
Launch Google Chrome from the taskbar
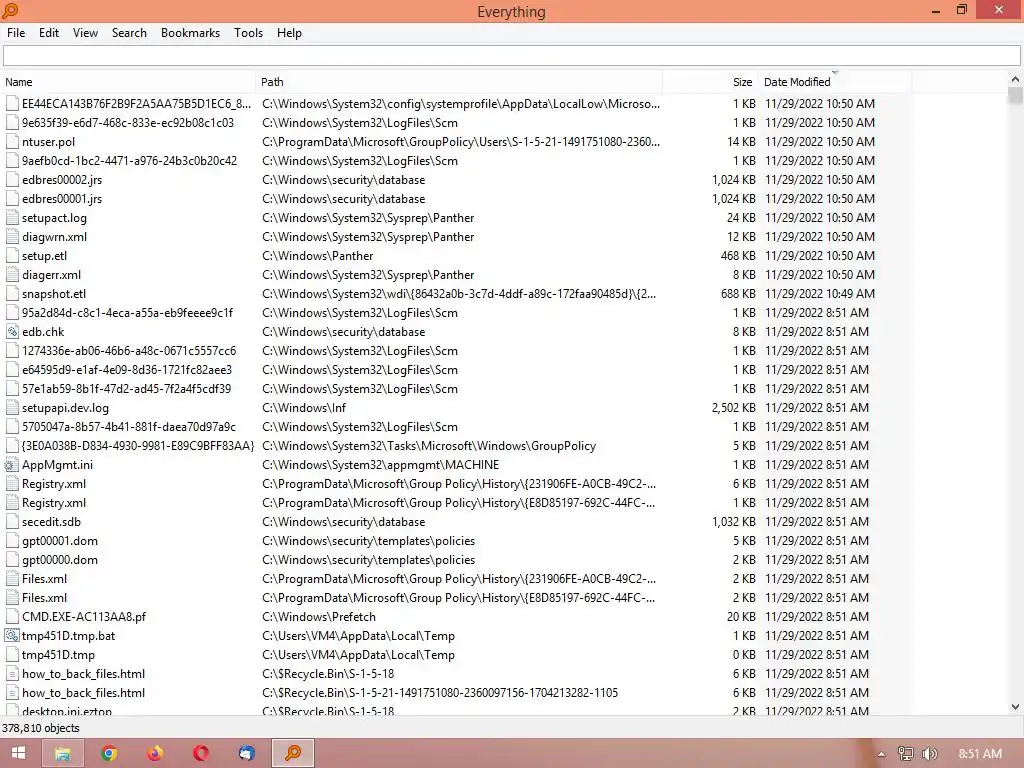click(x=109, y=754)
